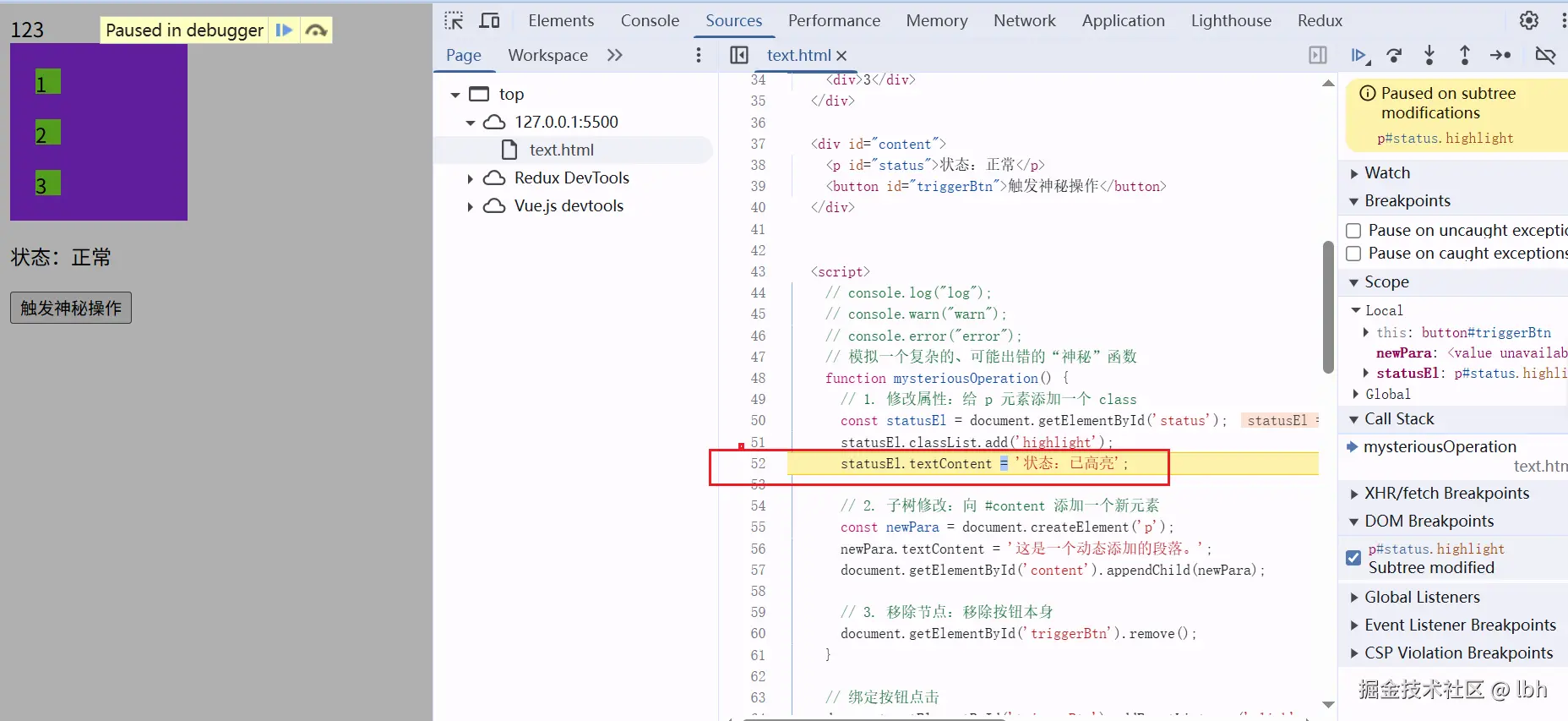
Task: Collapse the Scope section
Action: tap(1354, 282)
